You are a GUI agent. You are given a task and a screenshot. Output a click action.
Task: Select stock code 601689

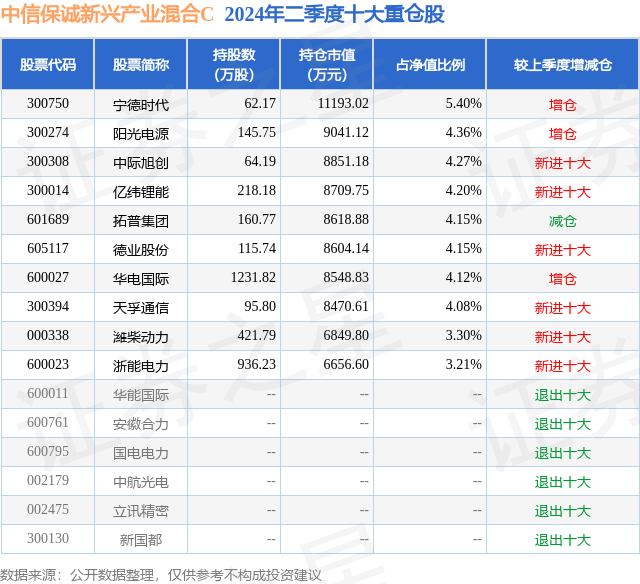pos(48,220)
